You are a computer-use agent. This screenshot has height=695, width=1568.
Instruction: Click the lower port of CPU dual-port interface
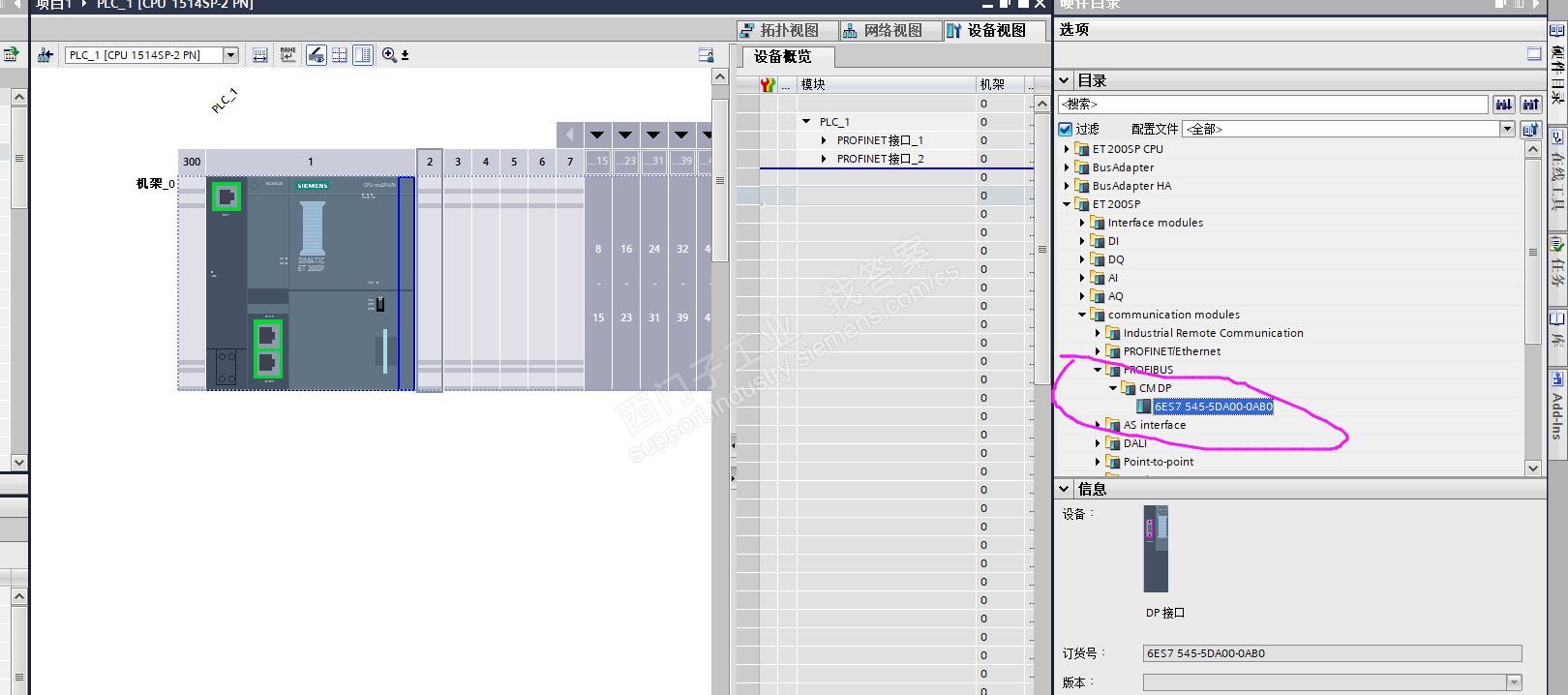(x=268, y=364)
